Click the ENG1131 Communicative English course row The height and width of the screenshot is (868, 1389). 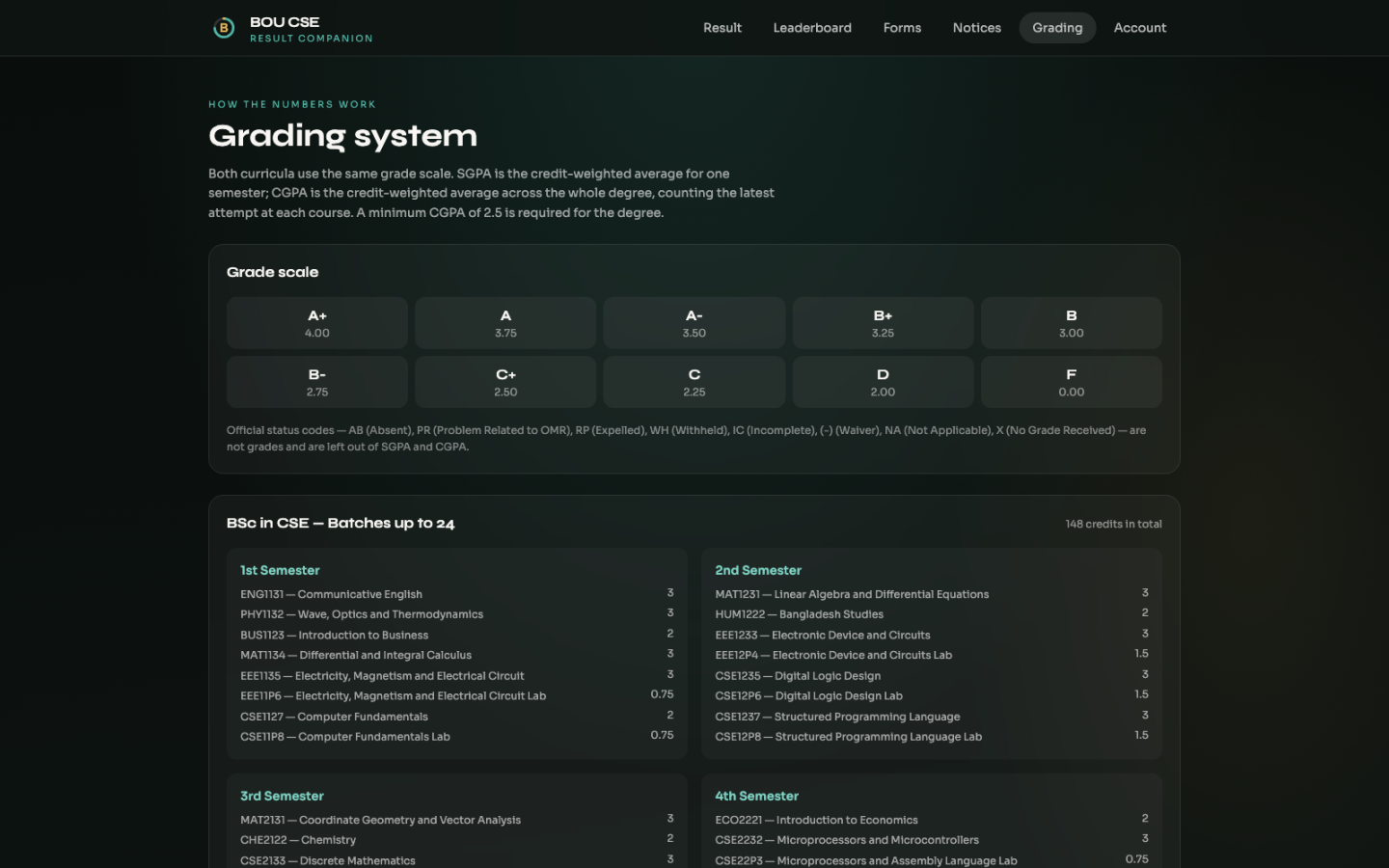(x=457, y=594)
